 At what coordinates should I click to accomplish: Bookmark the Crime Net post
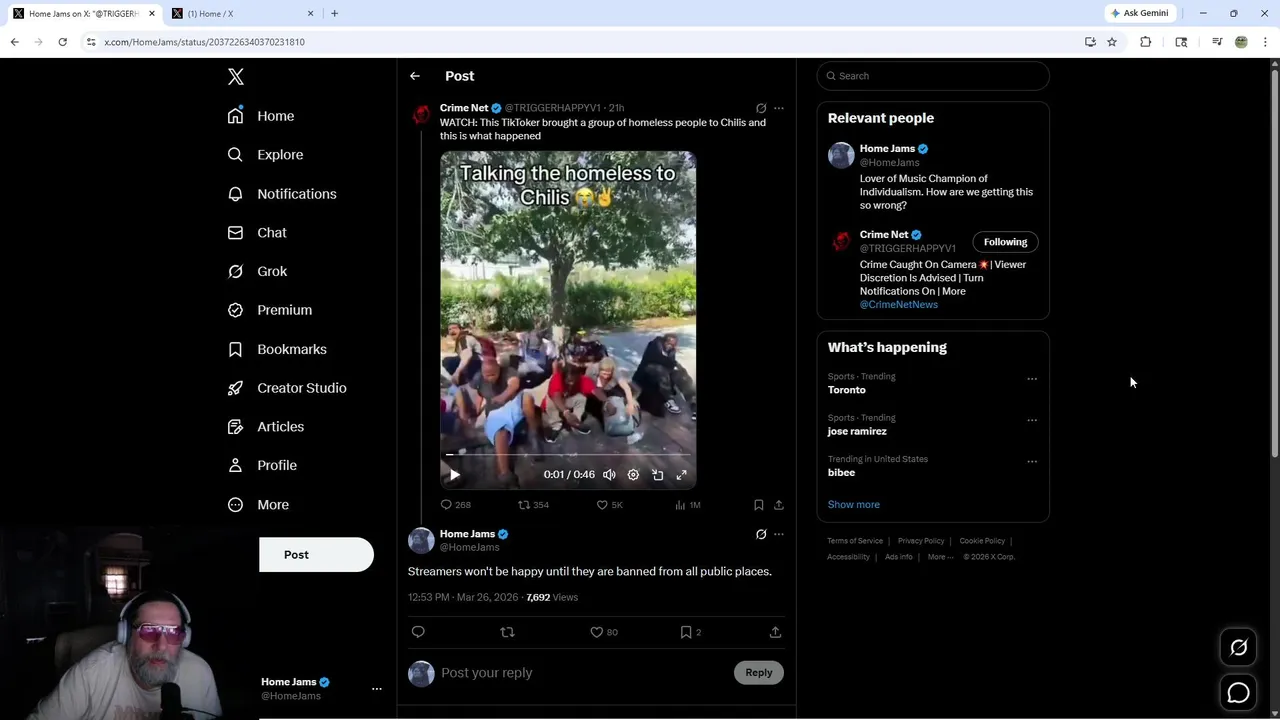click(759, 505)
